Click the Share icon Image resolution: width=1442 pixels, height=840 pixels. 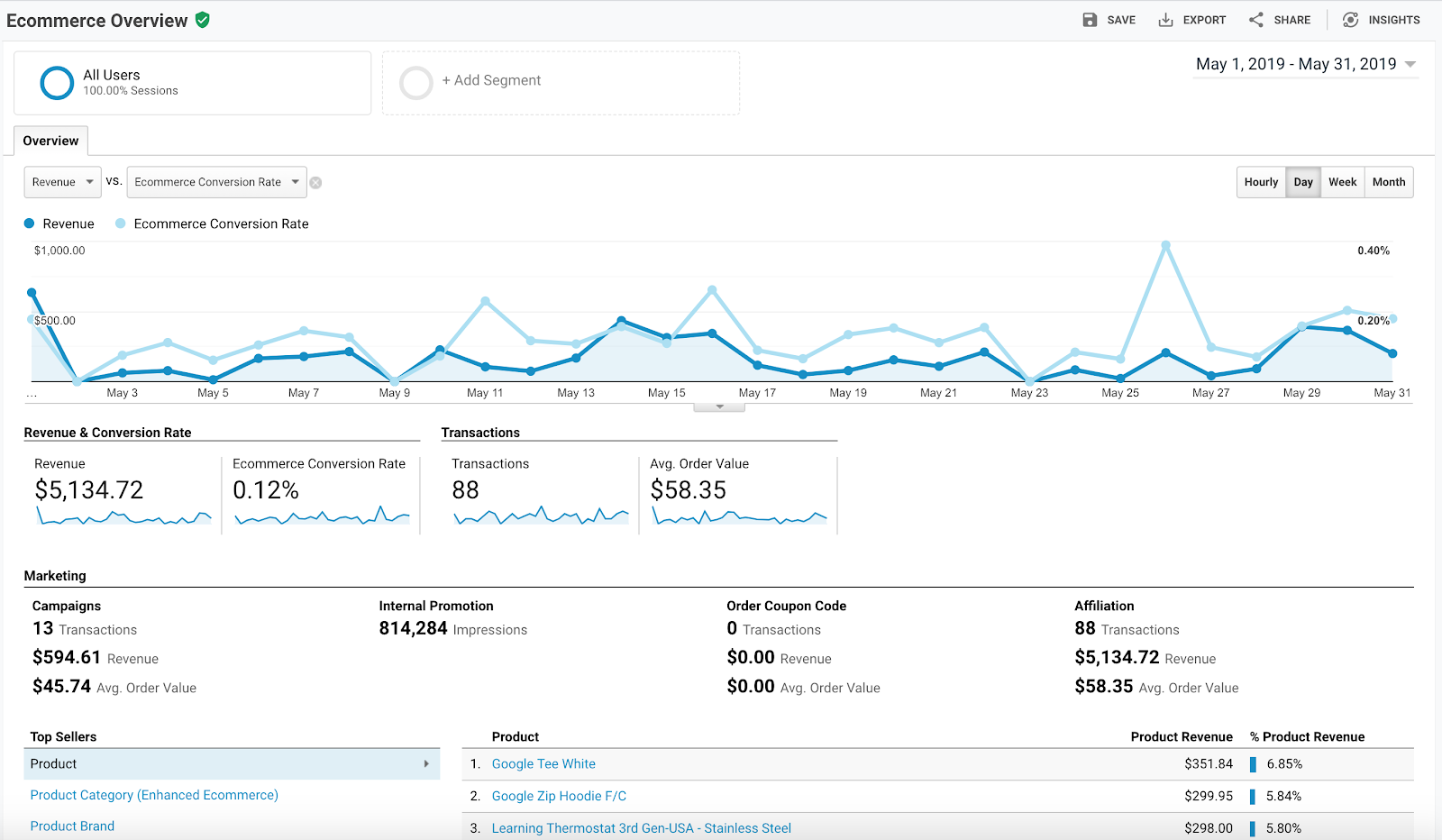click(1256, 19)
